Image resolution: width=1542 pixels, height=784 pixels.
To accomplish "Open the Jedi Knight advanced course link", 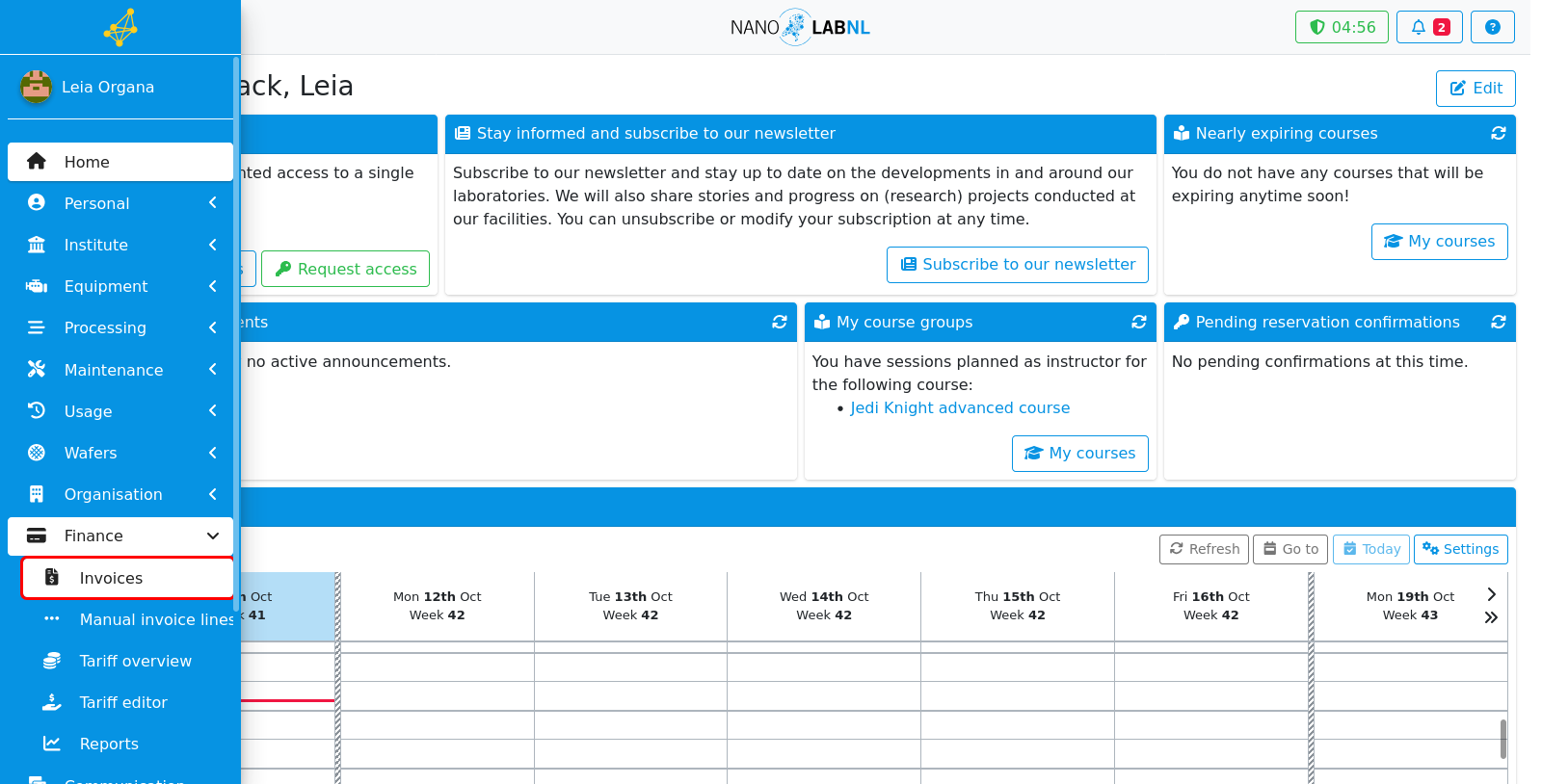I will (960, 408).
